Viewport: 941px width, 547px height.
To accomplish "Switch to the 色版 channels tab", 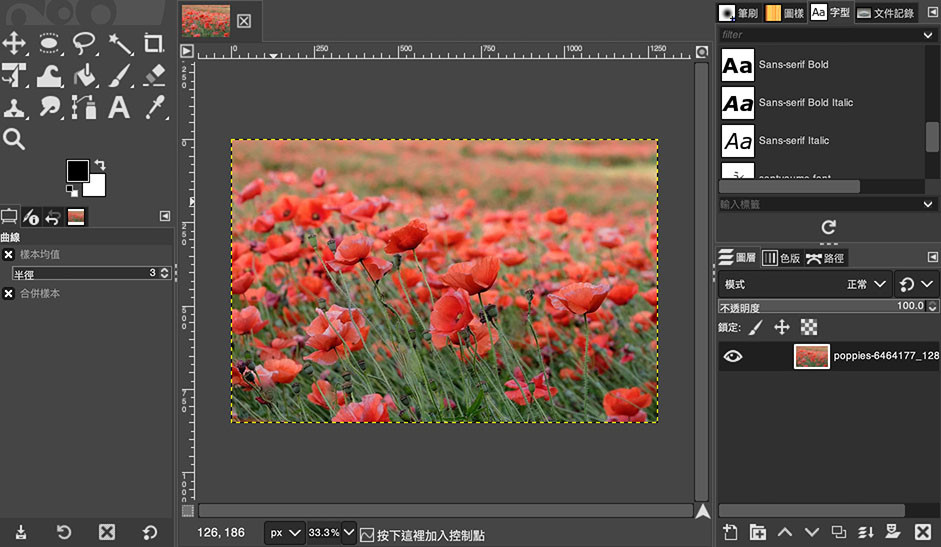I will pyautogui.click(x=782, y=258).
